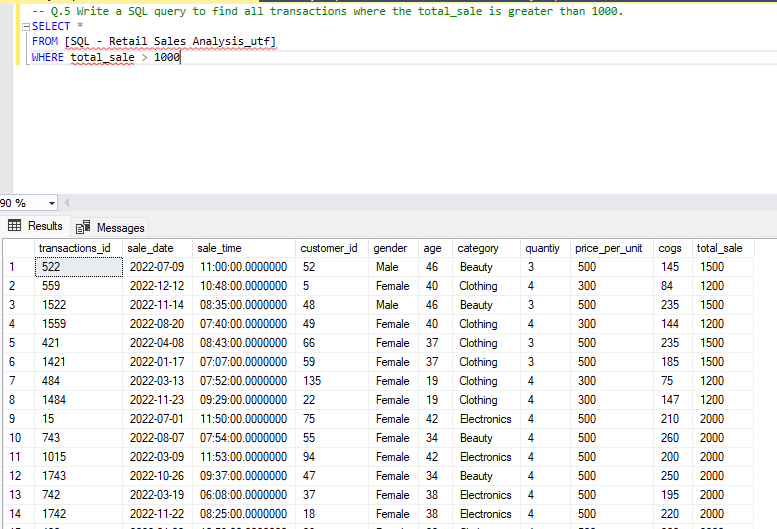Select the sale date 2022-08-20 cell
Viewport: 777px width, 529px height.
click(158, 324)
